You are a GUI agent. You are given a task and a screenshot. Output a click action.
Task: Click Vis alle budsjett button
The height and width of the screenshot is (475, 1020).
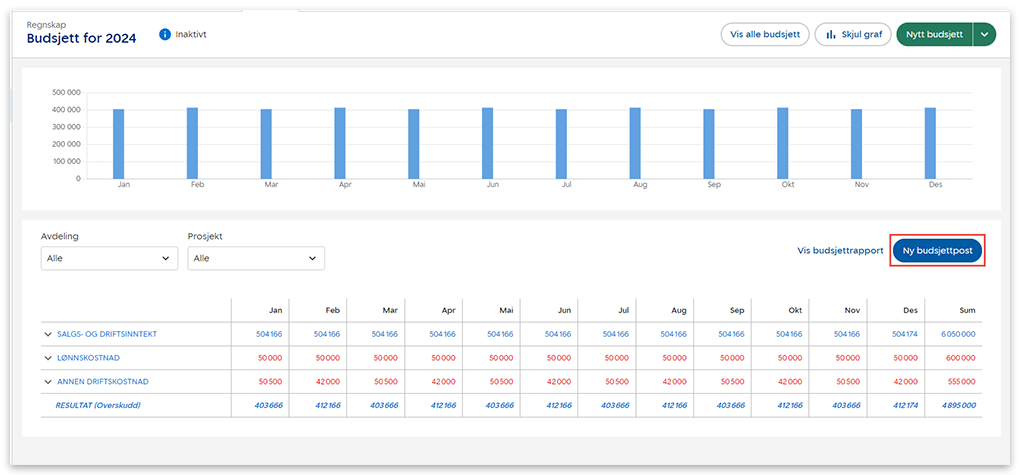coord(765,35)
